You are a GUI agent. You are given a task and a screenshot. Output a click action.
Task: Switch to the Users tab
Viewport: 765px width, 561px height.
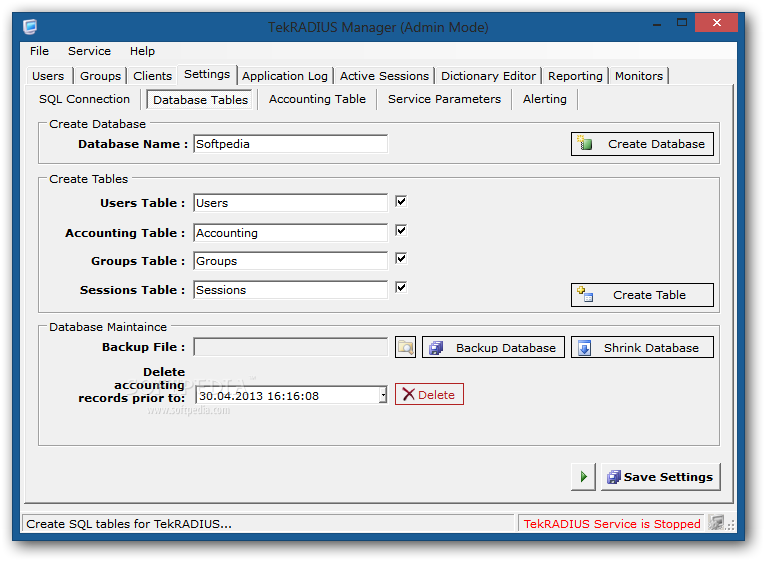pyautogui.click(x=48, y=76)
